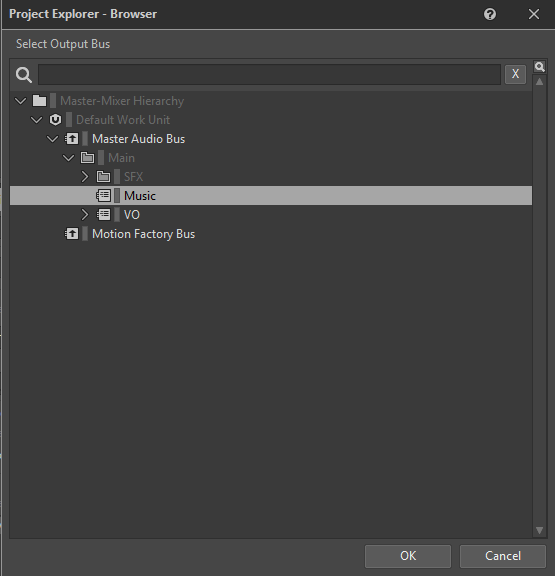Click the scrollbar up arrow
Image resolution: width=555 pixels, height=576 pixels.
click(x=539, y=82)
